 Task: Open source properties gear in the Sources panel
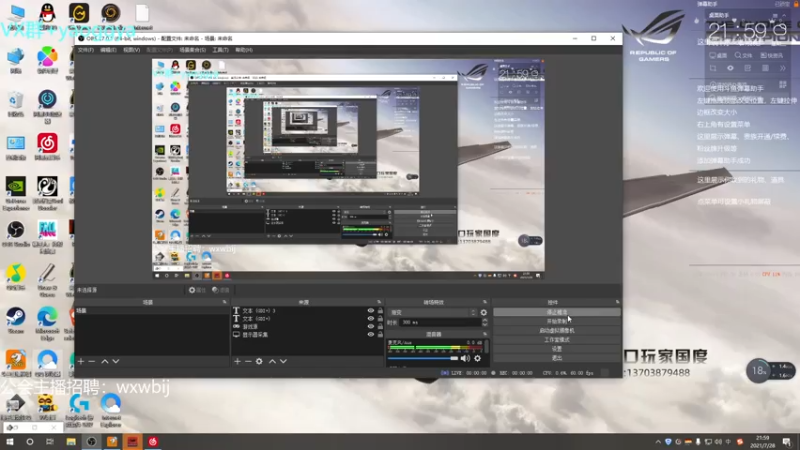click(x=259, y=361)
